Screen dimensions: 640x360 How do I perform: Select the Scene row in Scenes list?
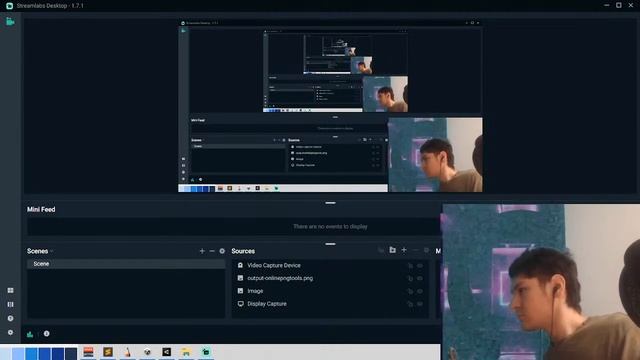pyautogui.click(x=126, y=264)
